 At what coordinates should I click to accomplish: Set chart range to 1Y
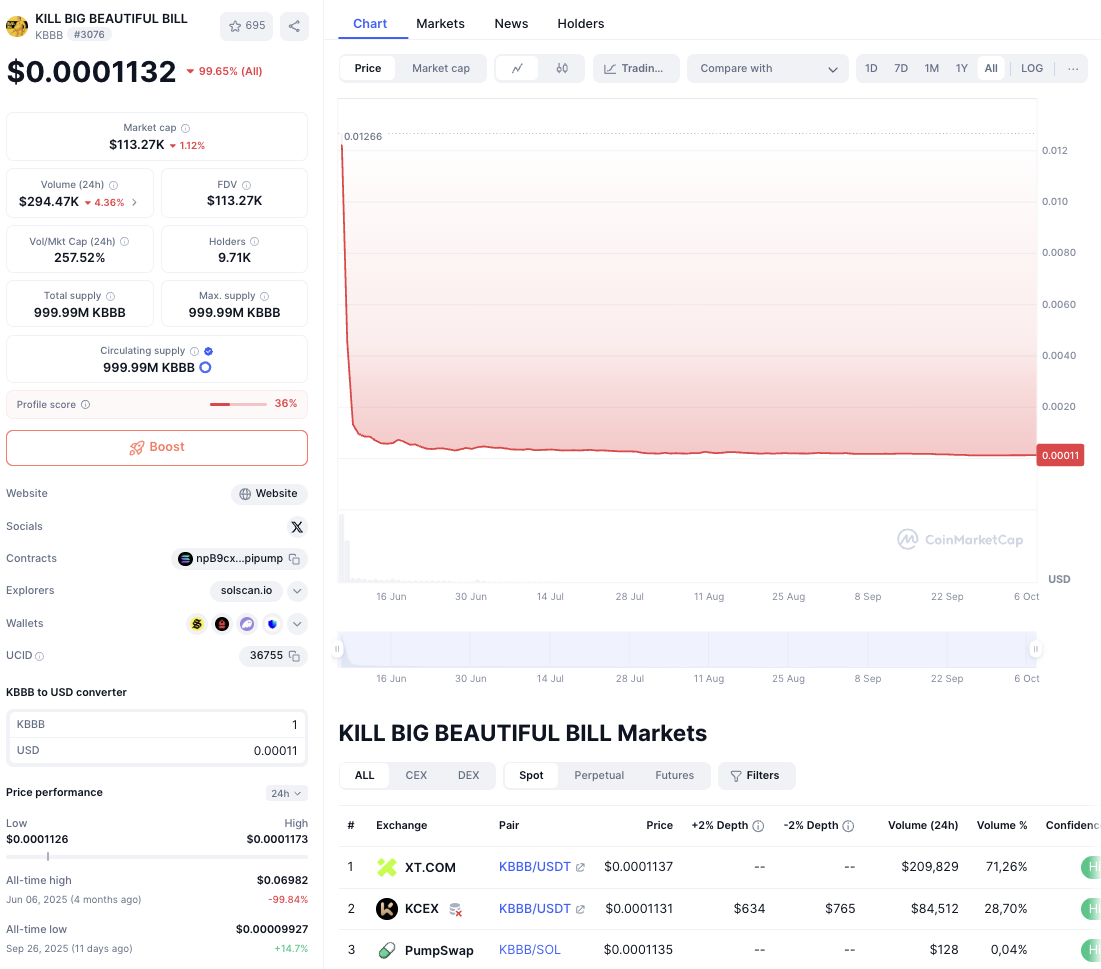pyautogui.click(x=962, y=68)
